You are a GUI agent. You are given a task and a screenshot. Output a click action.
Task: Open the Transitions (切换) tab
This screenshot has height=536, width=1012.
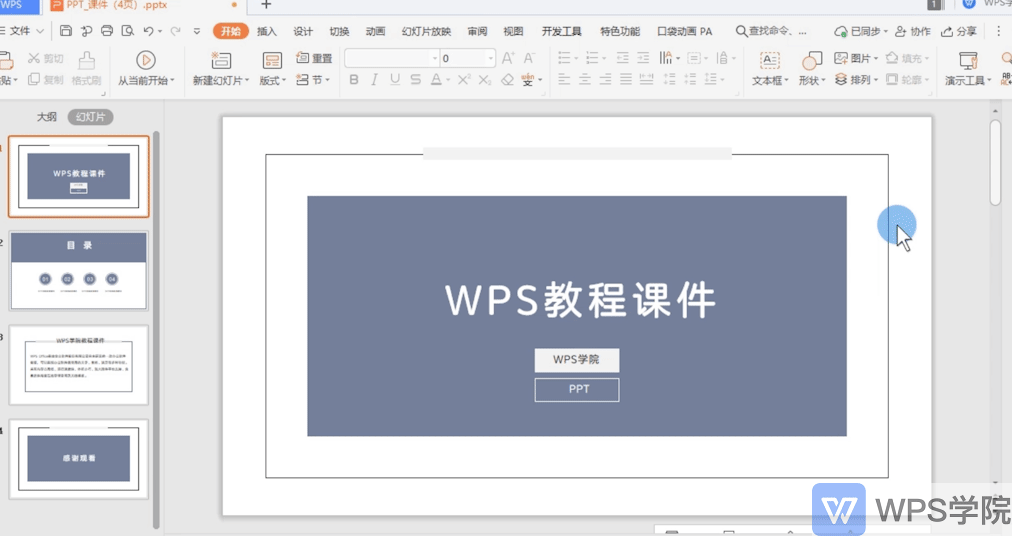click(x=339, y=31)
